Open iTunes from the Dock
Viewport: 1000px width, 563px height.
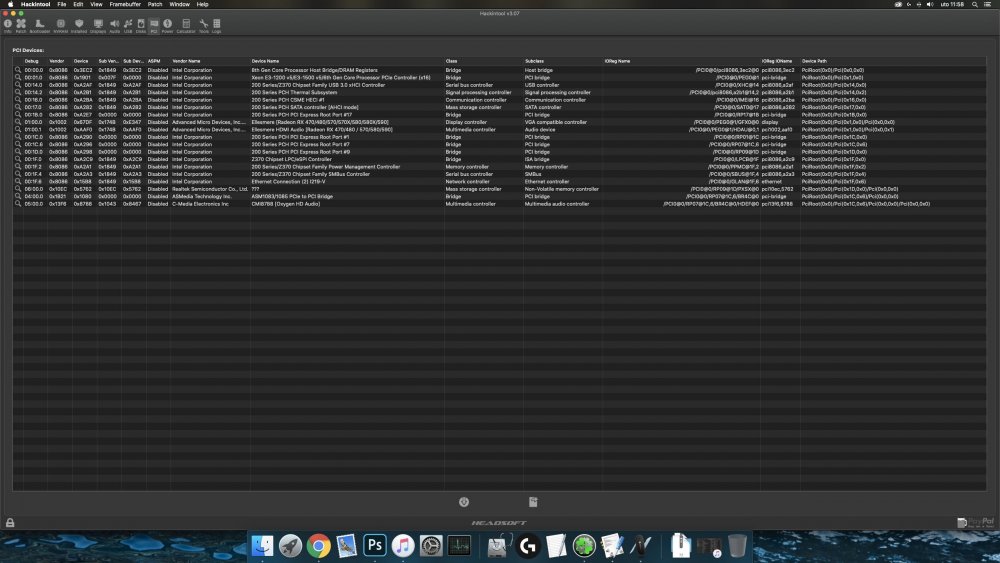coord(402,546)
